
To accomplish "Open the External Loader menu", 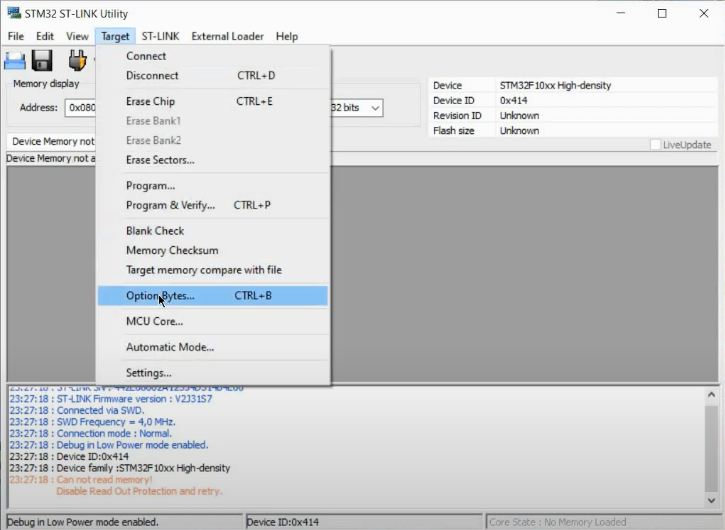I will pyautogui.click(x=227, y=36).
